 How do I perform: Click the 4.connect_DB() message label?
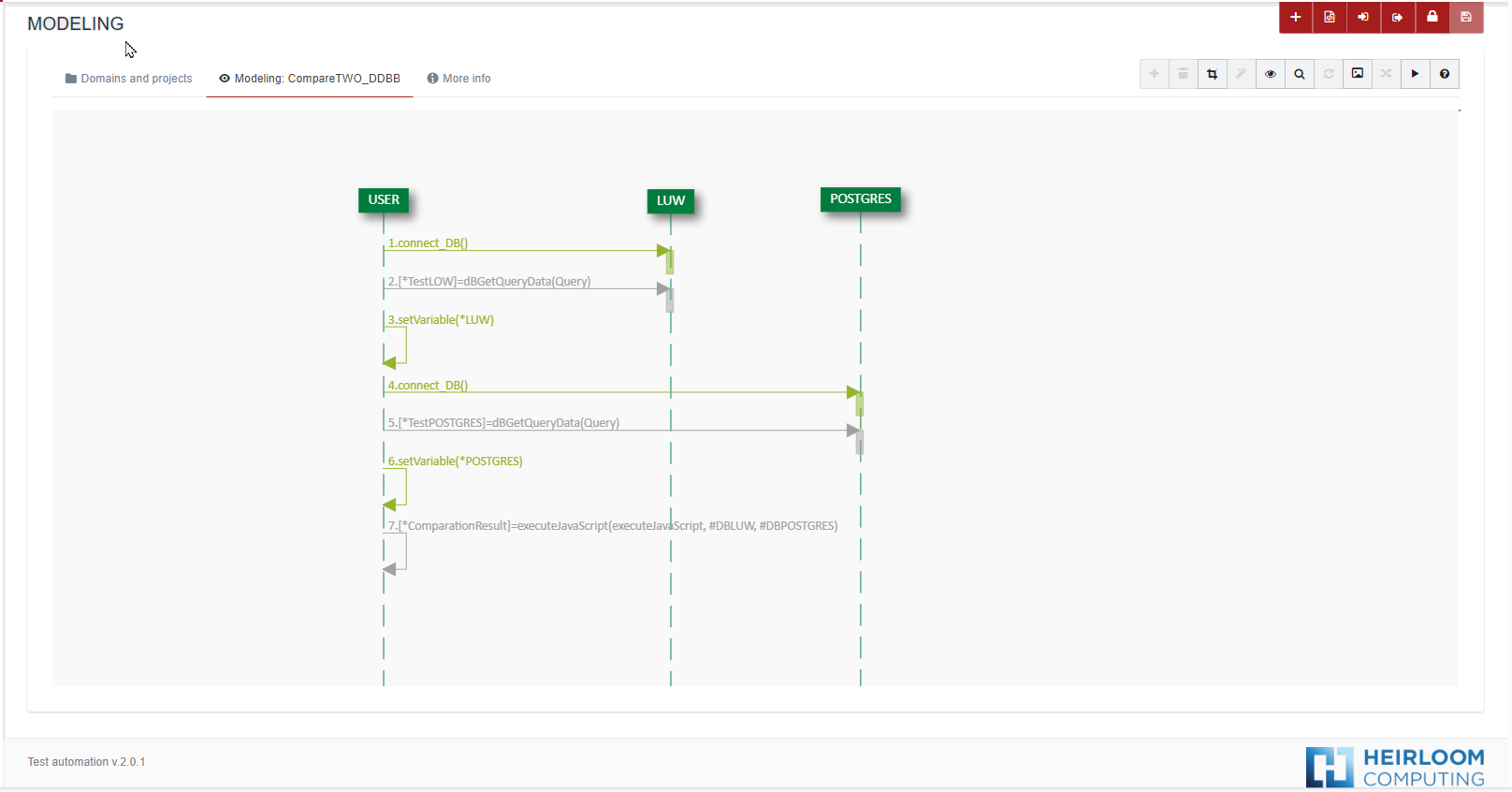pyautogui.click(x=429, y=385)
